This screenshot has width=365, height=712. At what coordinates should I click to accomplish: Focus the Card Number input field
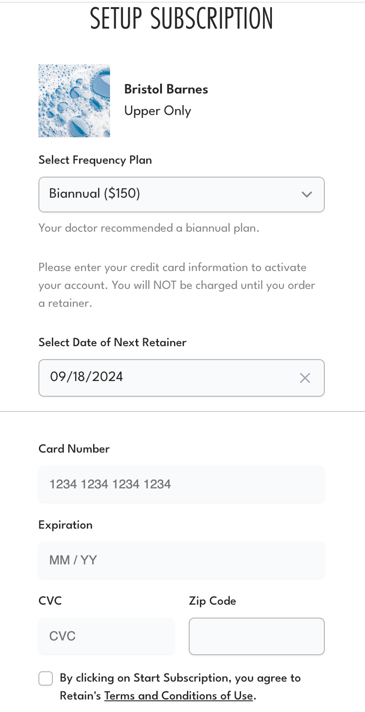coord(181,484)
